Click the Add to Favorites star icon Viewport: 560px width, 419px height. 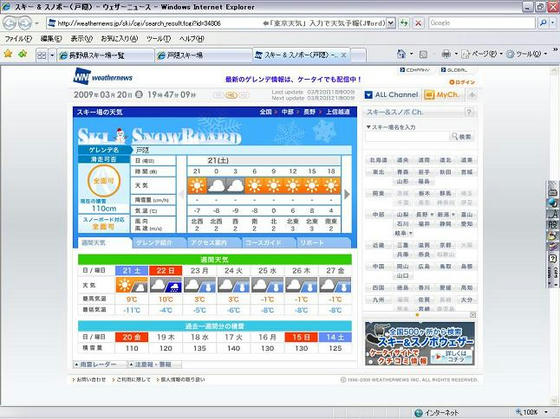click(x=23, y=54)
